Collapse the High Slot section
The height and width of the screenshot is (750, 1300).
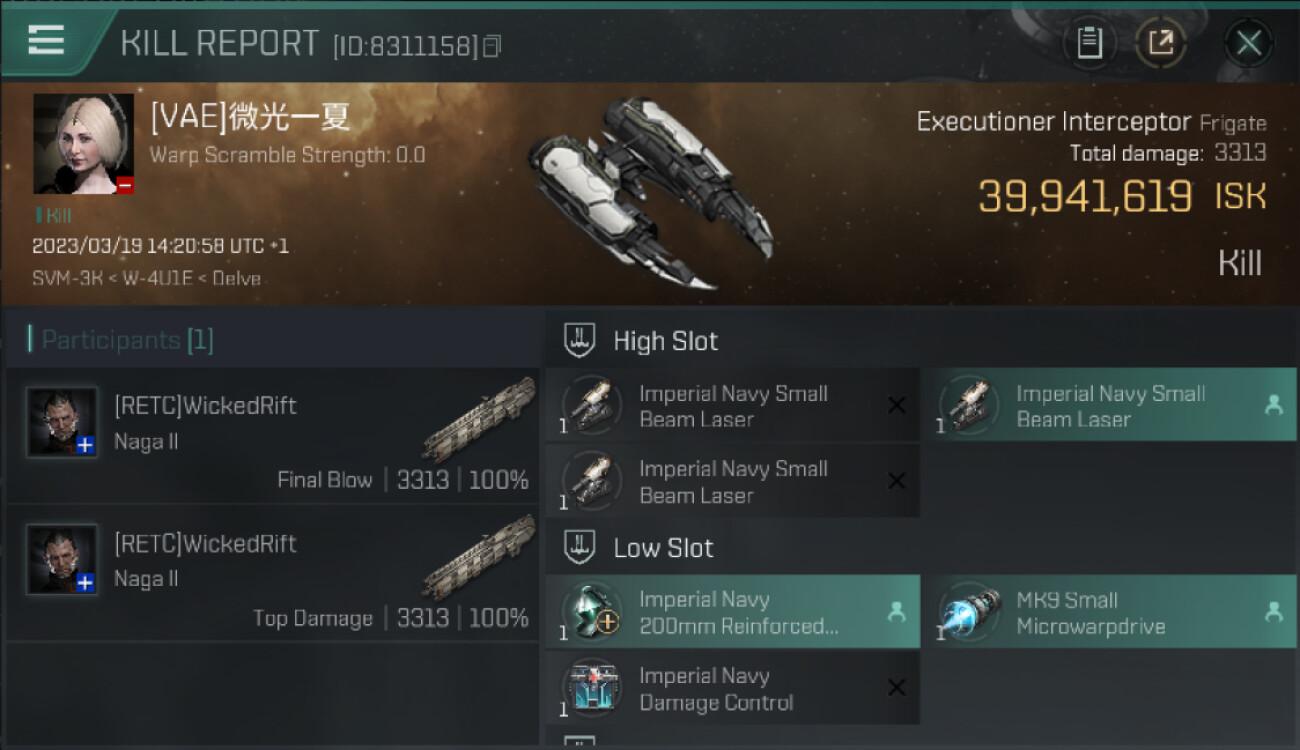tap(581, 340)
